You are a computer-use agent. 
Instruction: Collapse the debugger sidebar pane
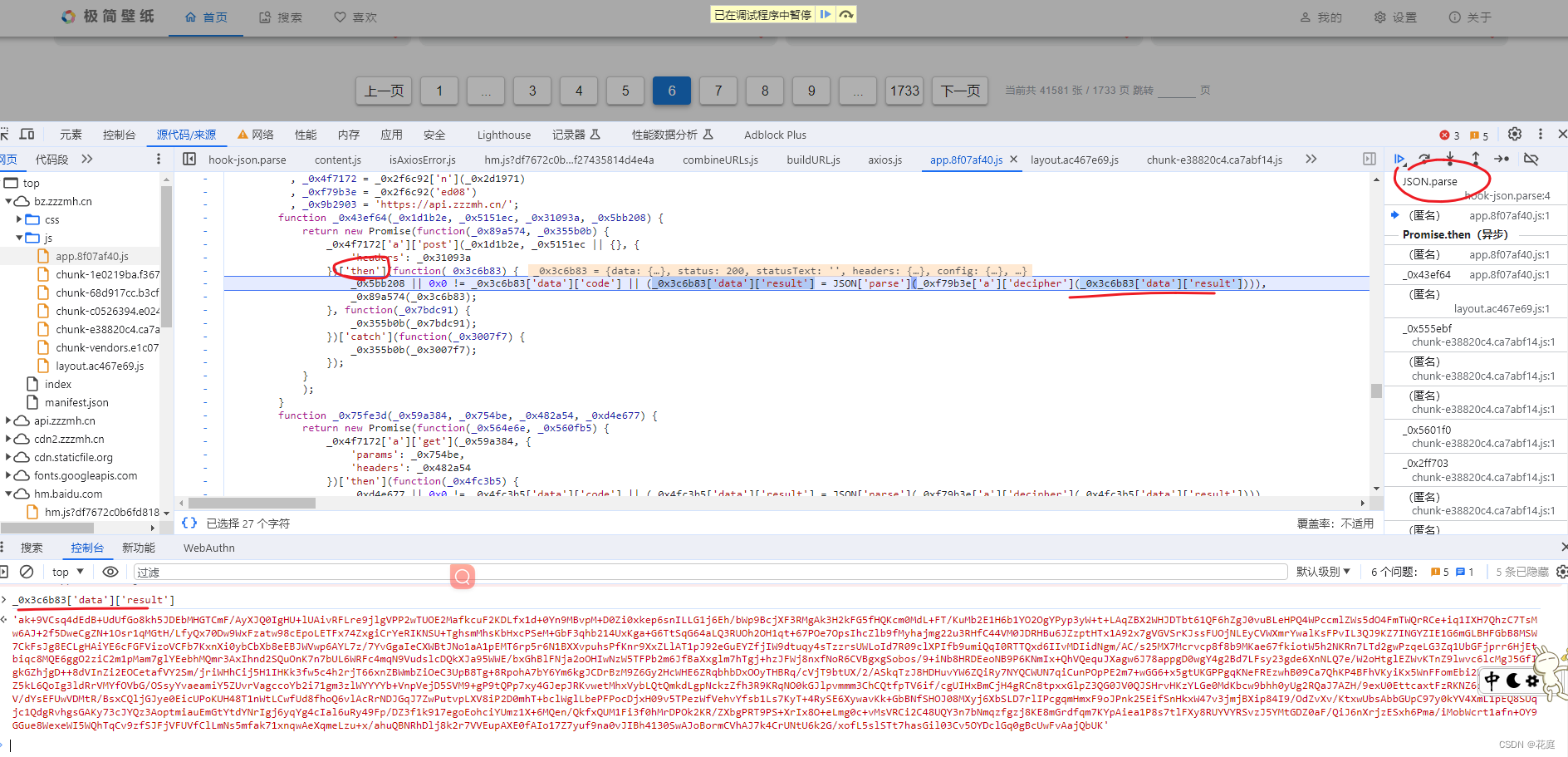[1370, 159]
